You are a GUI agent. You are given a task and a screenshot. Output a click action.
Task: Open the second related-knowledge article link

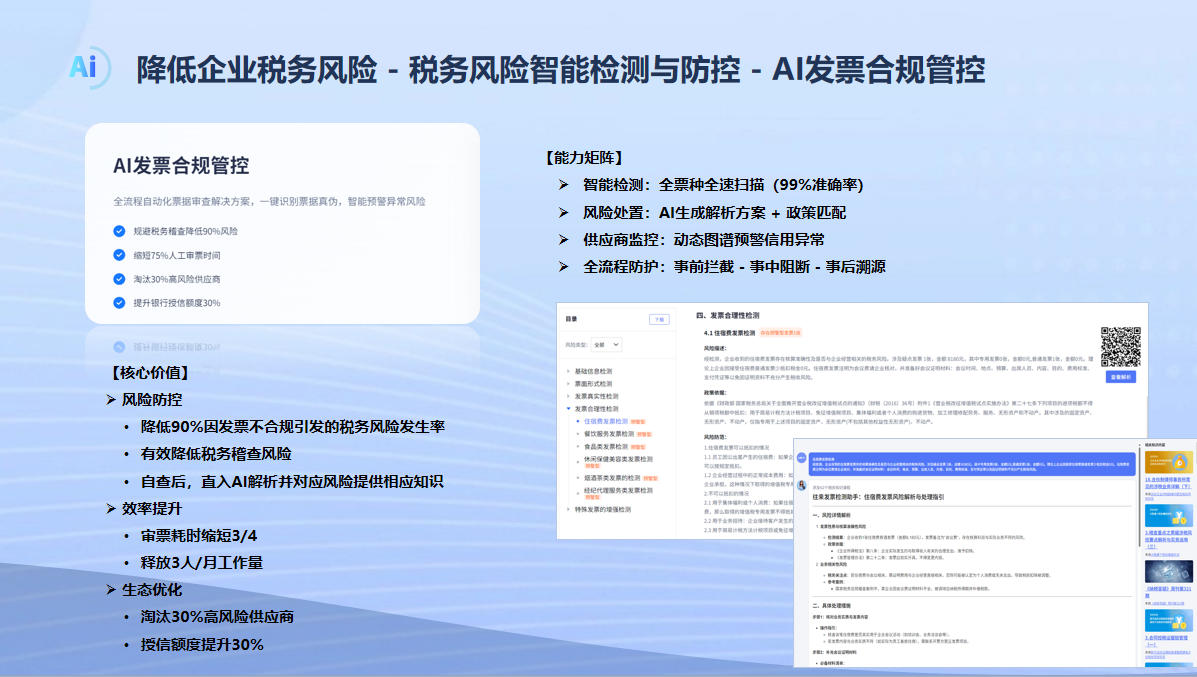[x=1168, y=539]
